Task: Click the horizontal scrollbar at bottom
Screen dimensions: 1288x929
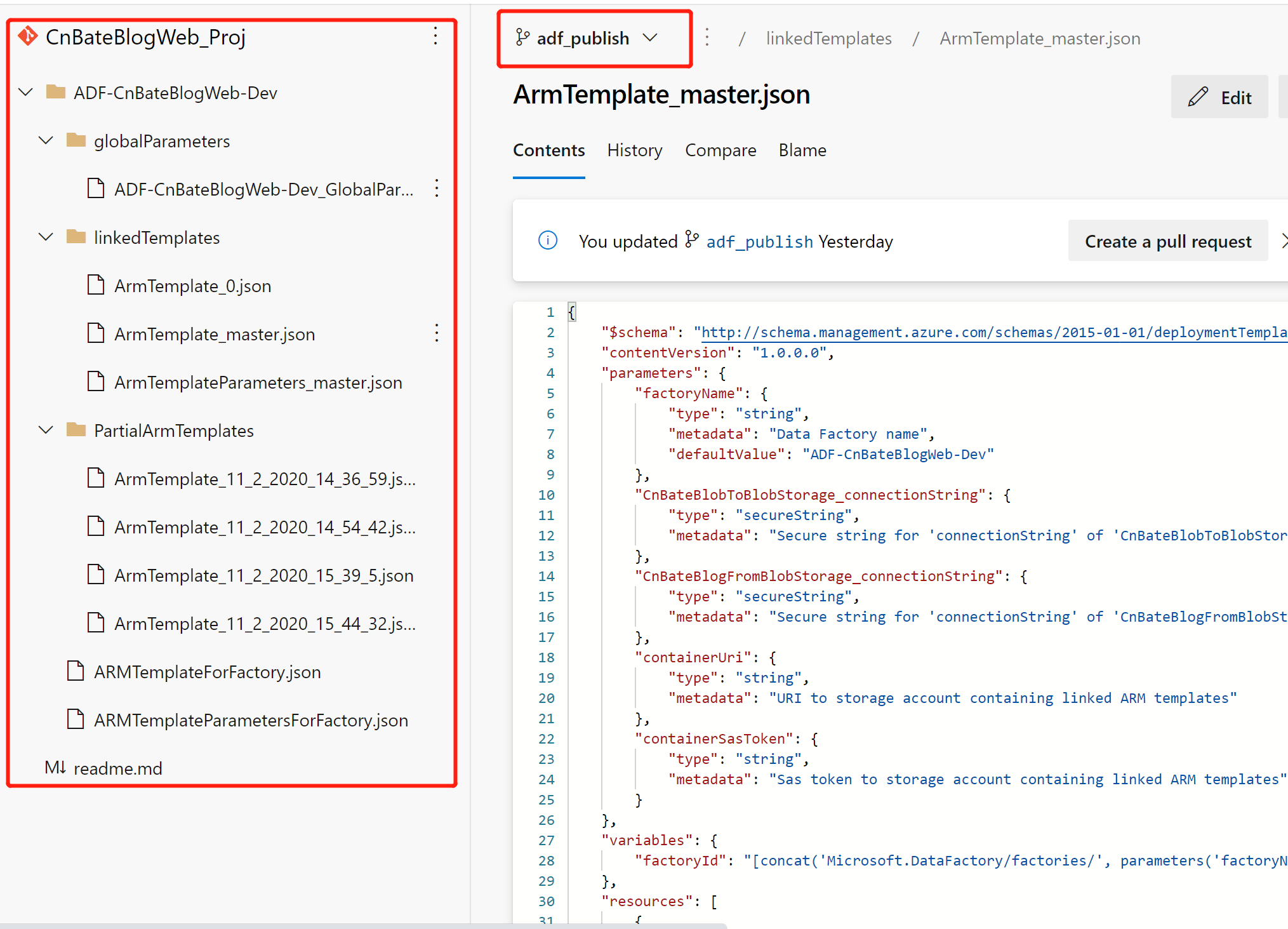Action: [363, 926]
